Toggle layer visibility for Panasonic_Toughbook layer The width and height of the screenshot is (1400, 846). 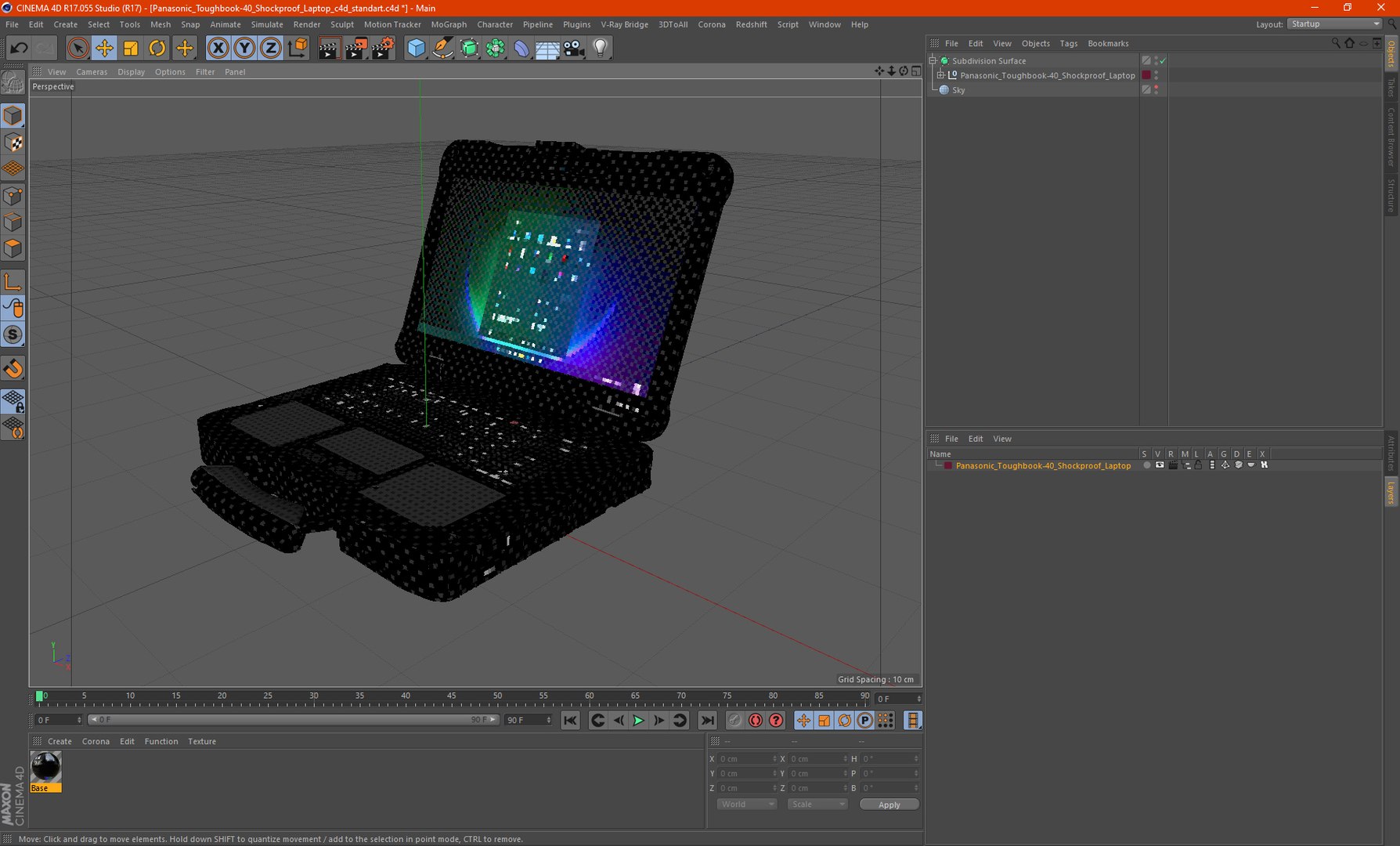tap(1160, 465)
